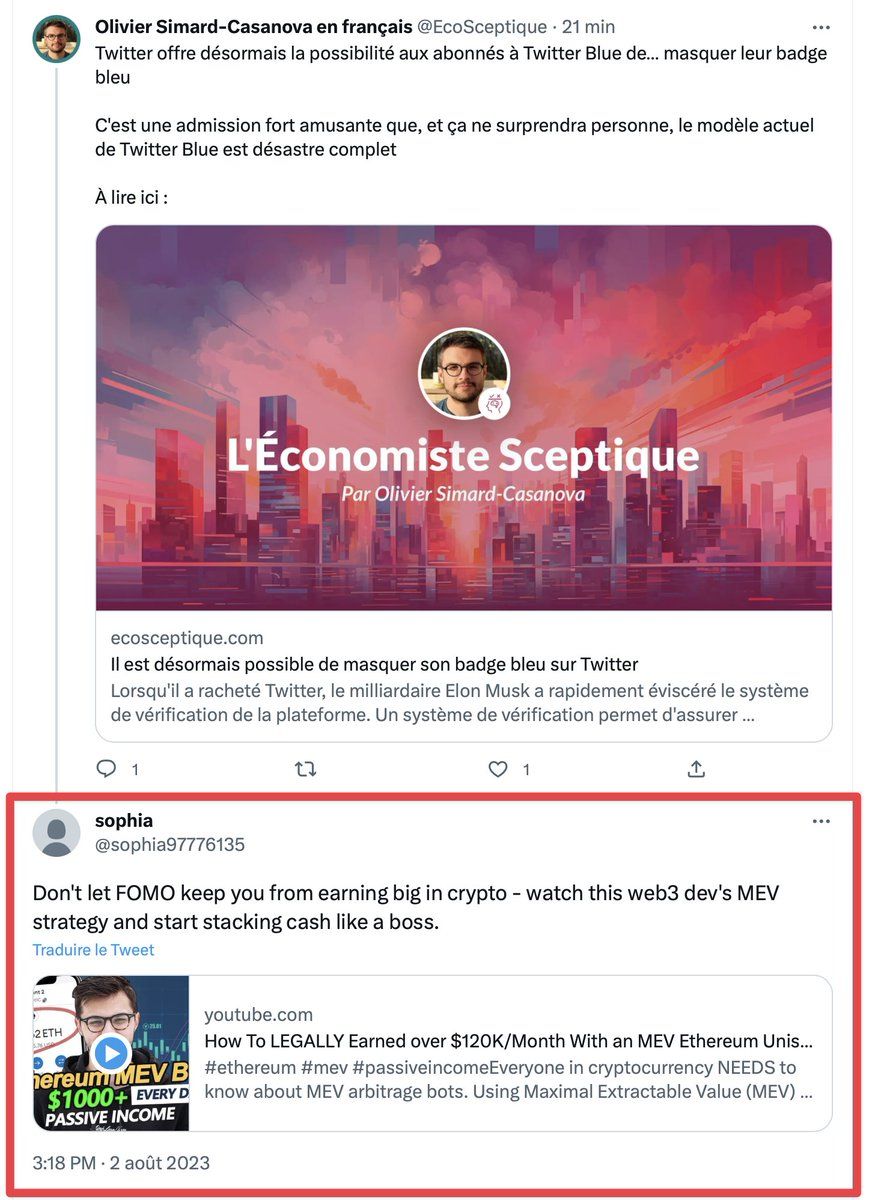
Task: Click the retweet icon under Olivier's tweet
Action: 306,769
